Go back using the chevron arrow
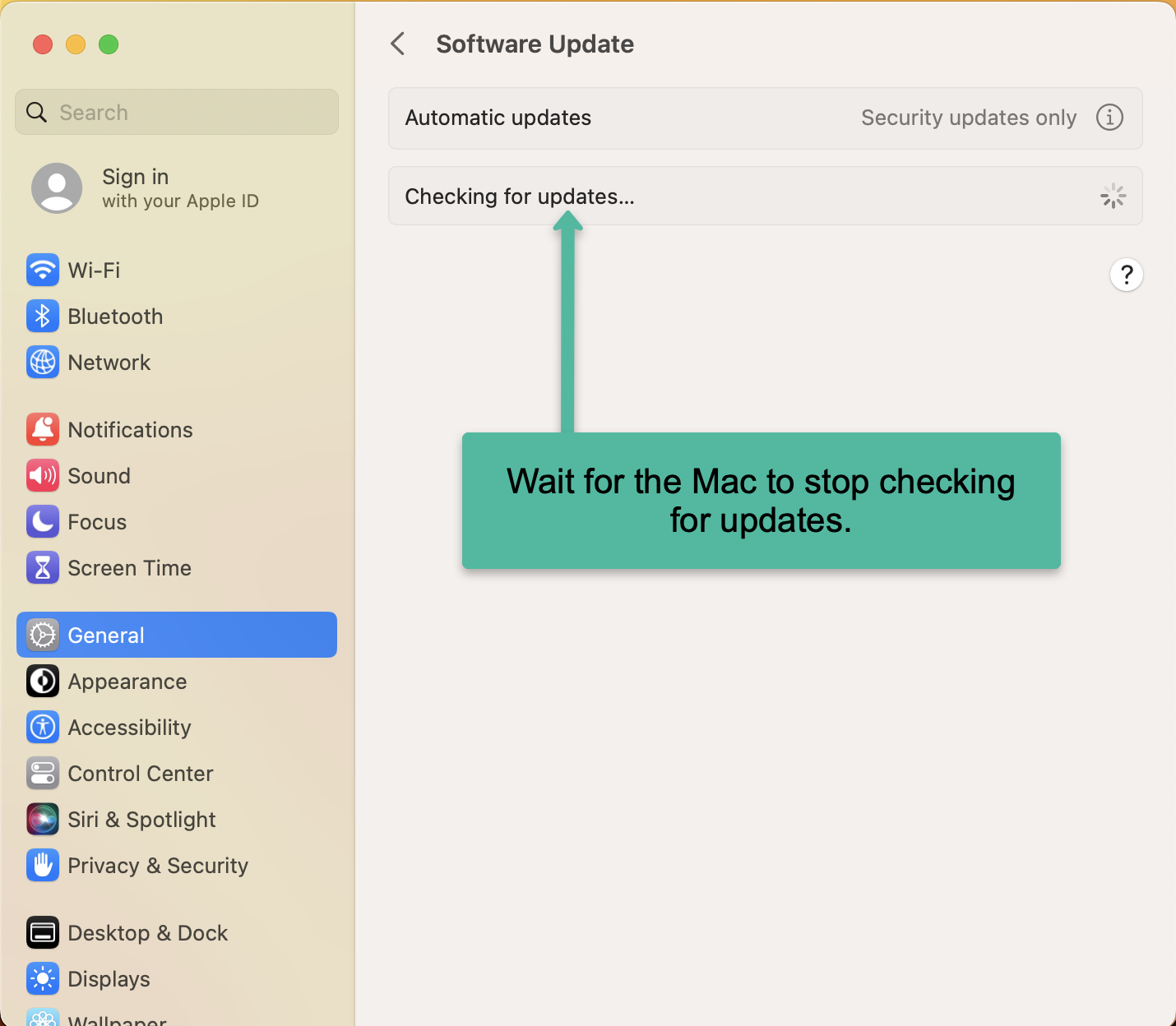 pos(398,44)
